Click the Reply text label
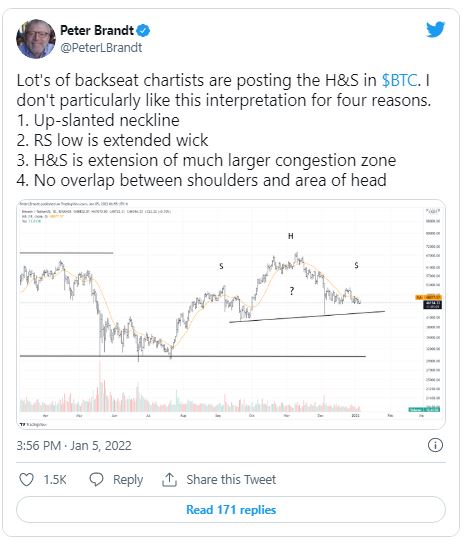 tap(128, 480)
